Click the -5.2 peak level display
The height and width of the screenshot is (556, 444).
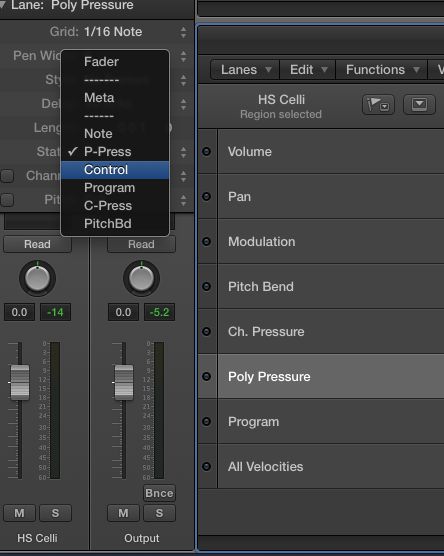click(x=159, y=312)
